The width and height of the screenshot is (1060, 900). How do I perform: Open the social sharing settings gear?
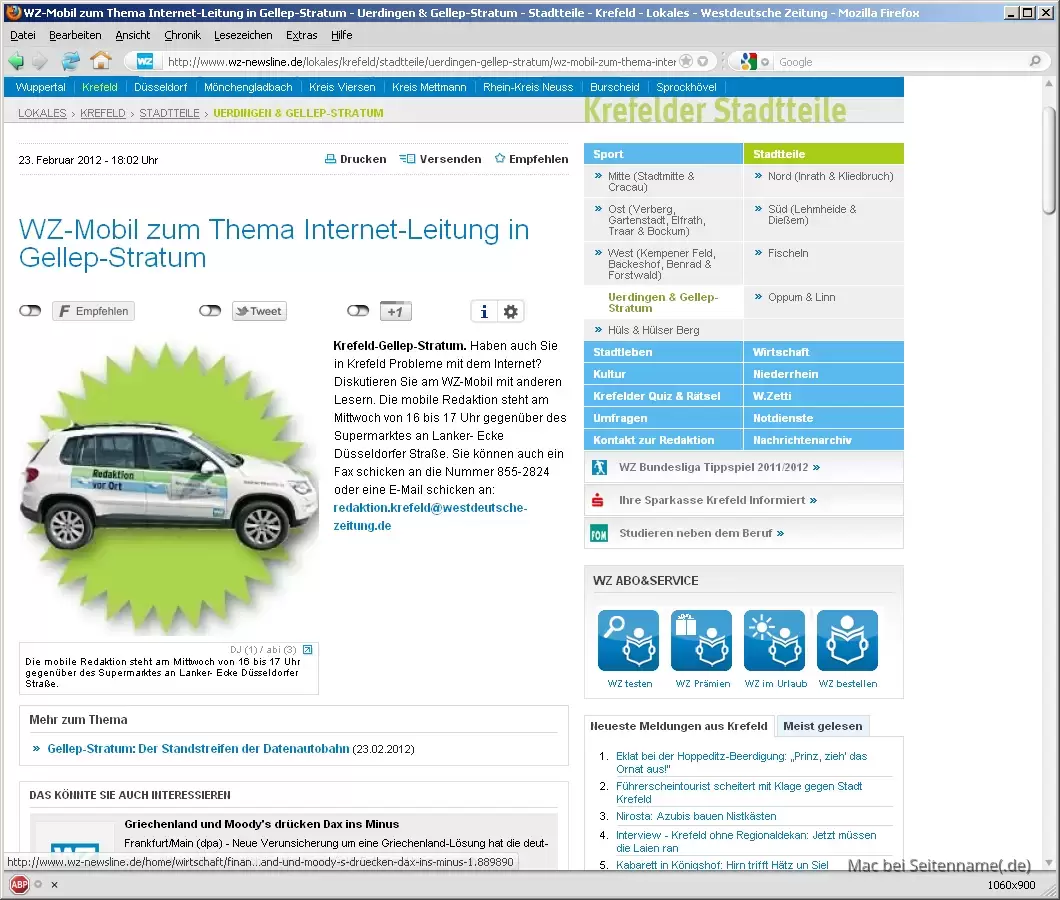tap(511, 312)
